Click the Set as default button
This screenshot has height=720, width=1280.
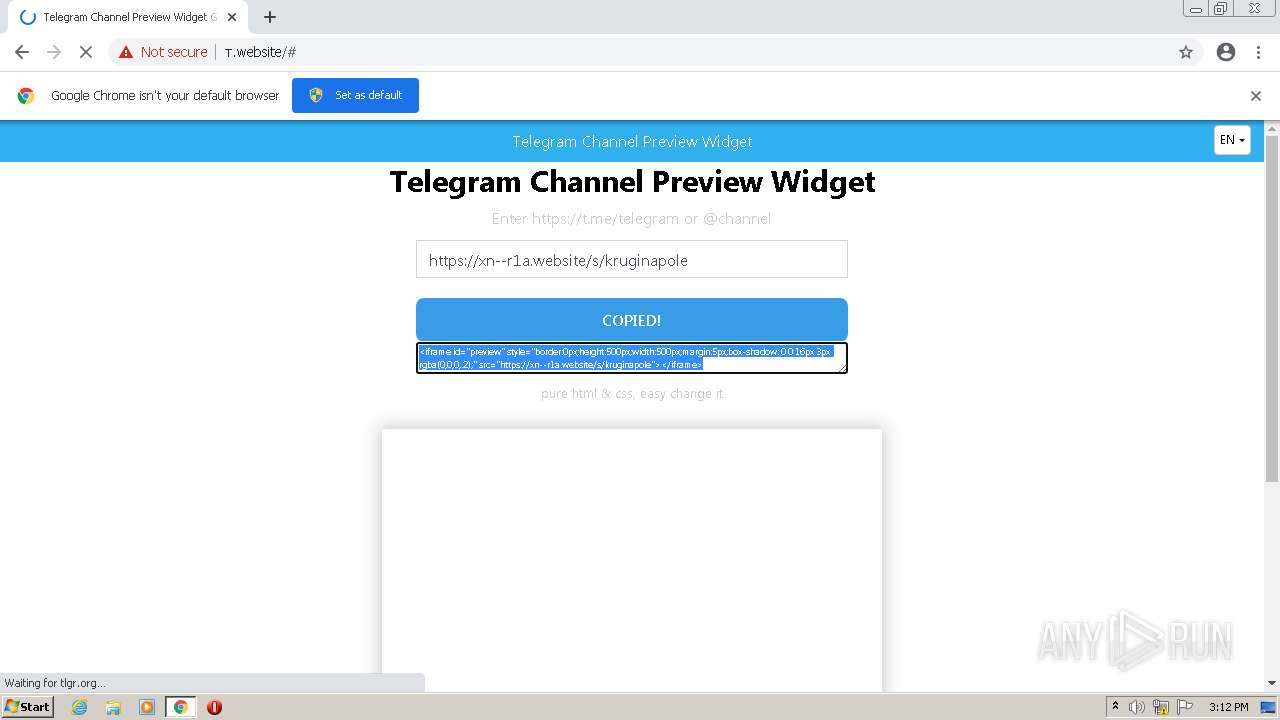point(355,95)
